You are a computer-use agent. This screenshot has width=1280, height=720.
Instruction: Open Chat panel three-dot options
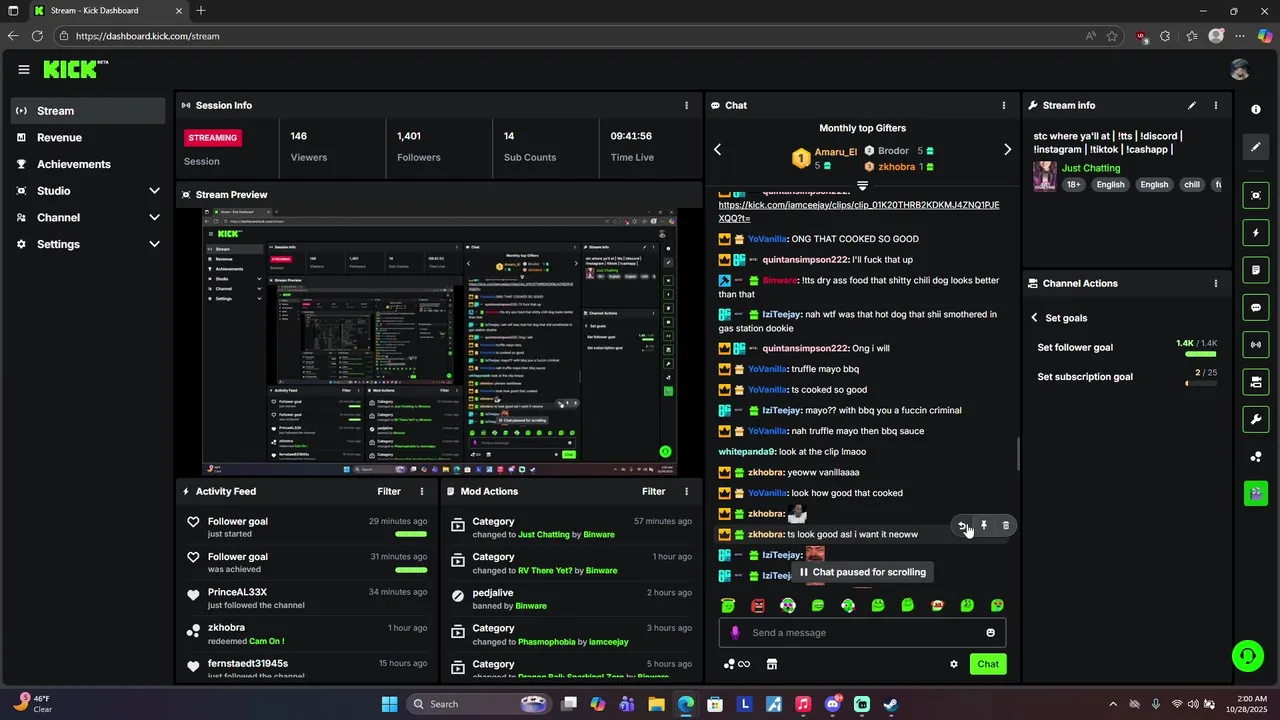(1004, 105)
